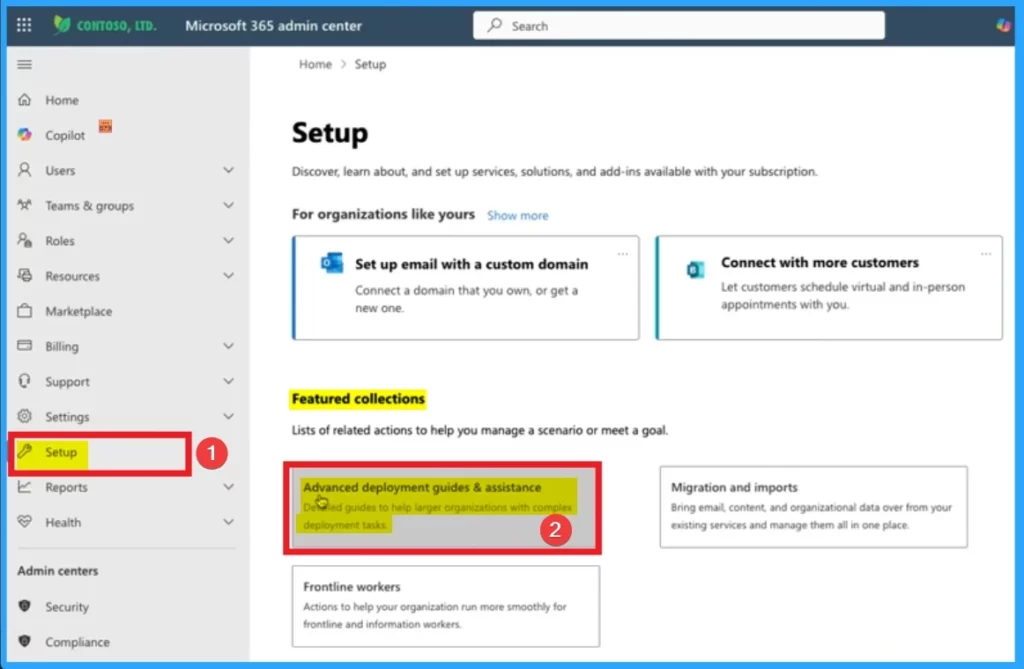Image resolution: width=1024 pixels, height=669 pixels.
Task: Expand the Roles chevron
Action: click(x=229, y=240)
